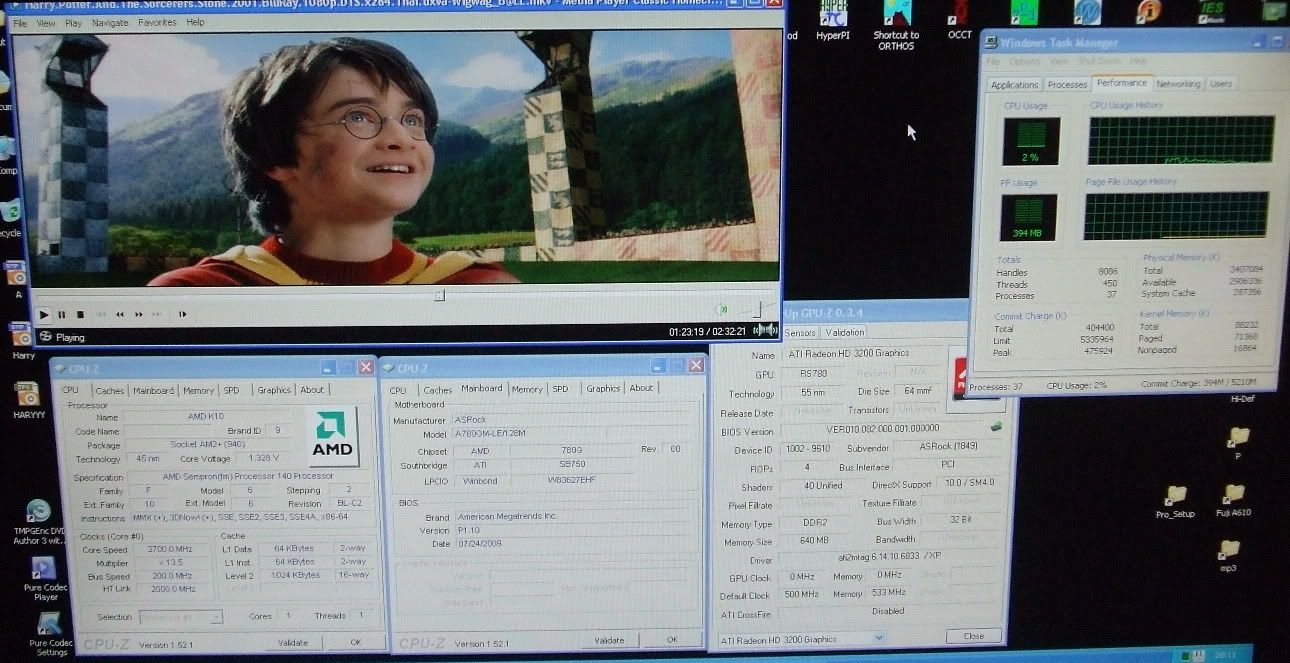
Task: Click the 01:23:19 / 02:32:21 time display
Action: [x=708, y=331]
